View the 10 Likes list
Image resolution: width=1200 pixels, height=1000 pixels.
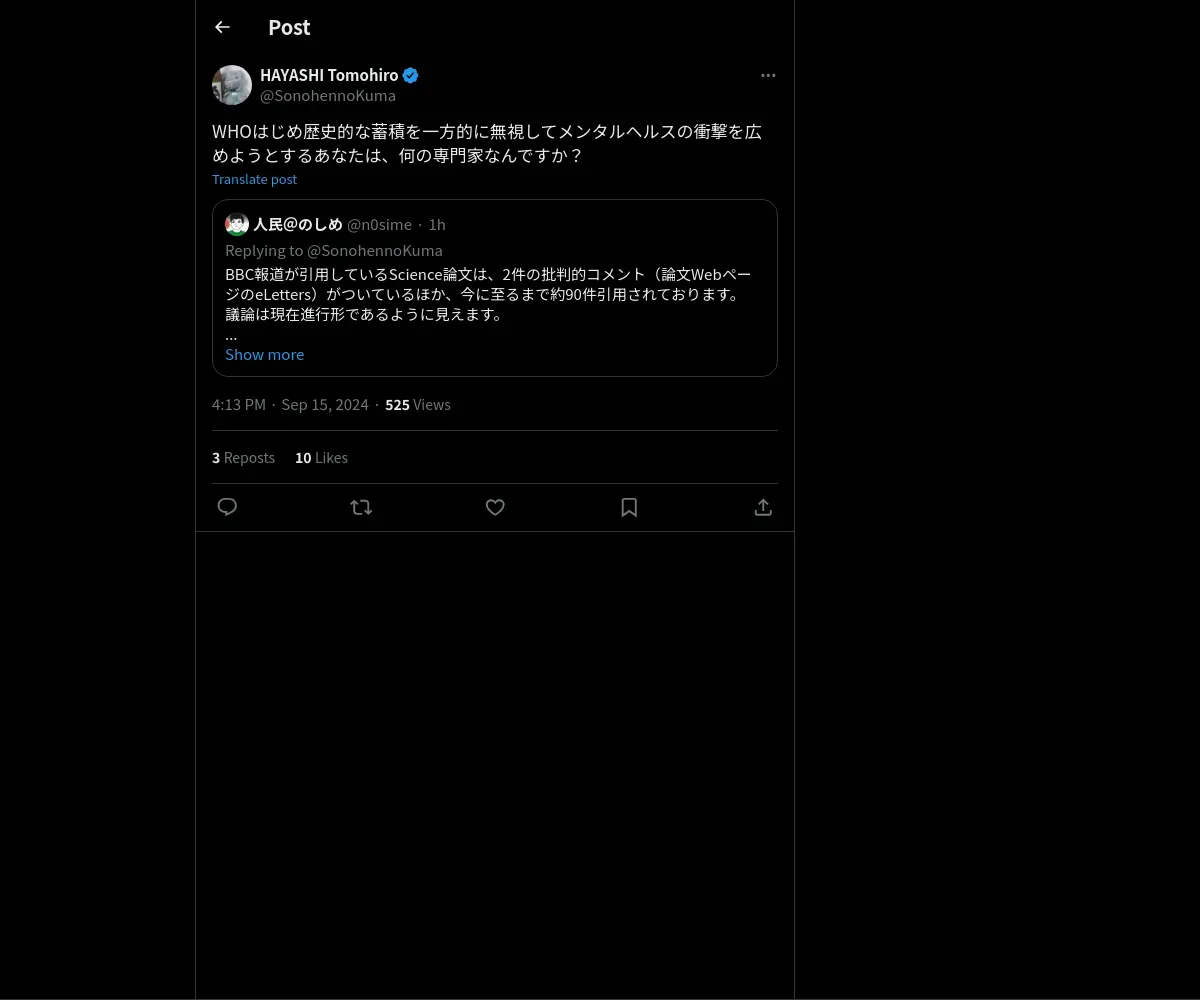pyautogui.click(x=321, y=457)
